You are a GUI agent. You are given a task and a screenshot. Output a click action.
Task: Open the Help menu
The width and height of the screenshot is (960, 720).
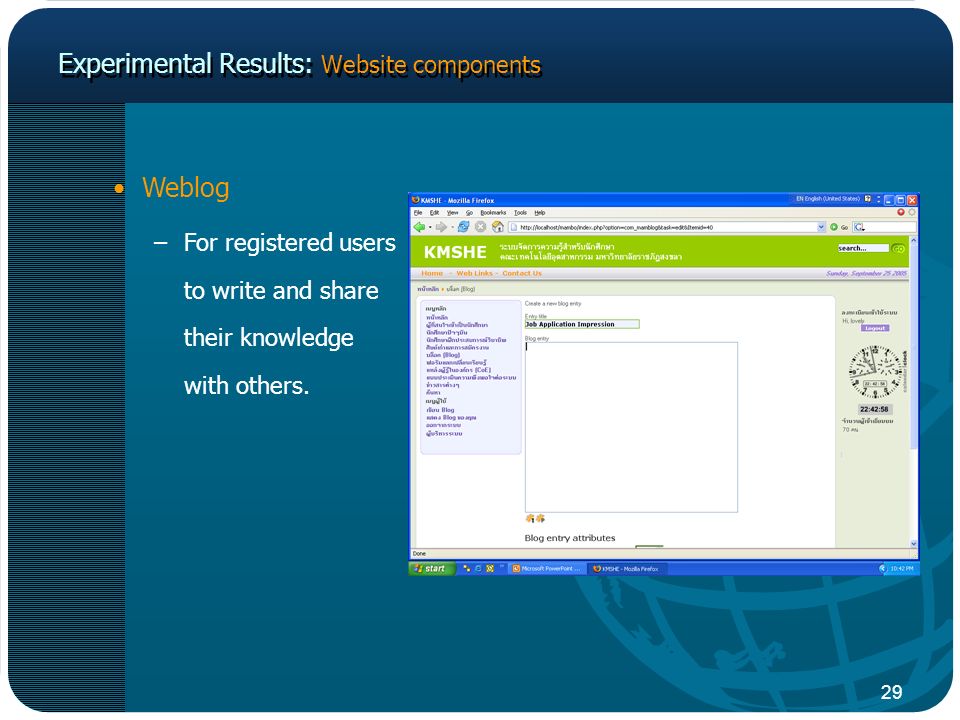click(539, 213)
